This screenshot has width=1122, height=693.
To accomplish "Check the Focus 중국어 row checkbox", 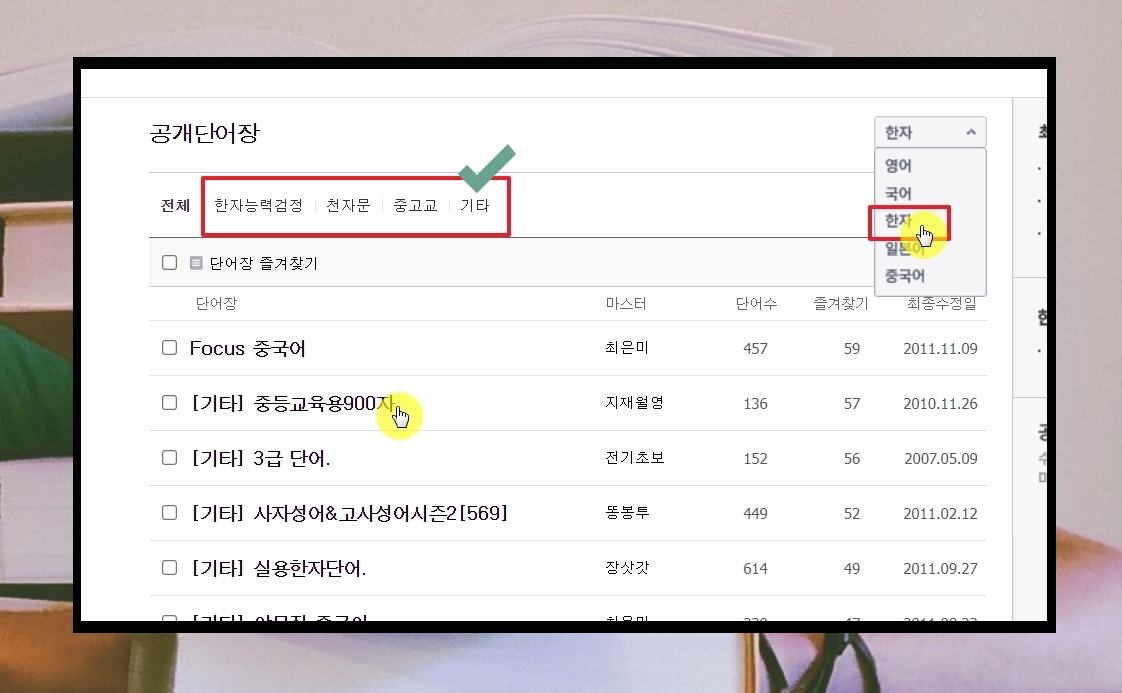I will point(170,348).
